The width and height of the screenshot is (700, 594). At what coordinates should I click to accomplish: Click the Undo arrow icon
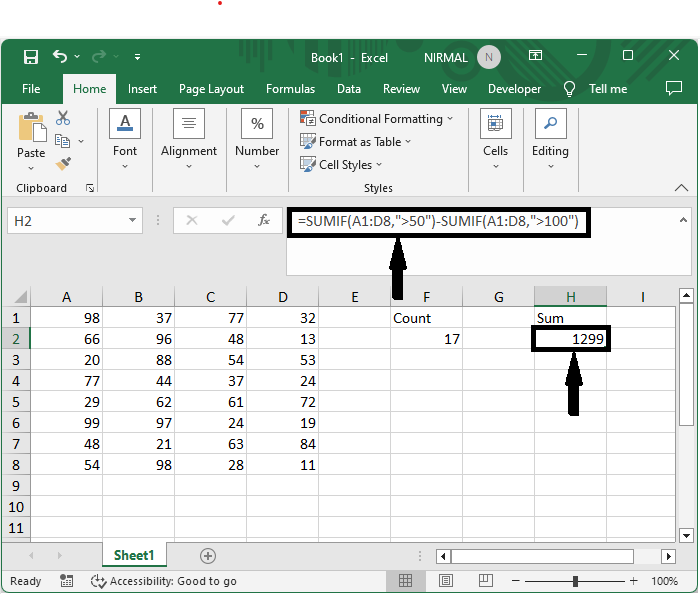[x=60, y=56]
